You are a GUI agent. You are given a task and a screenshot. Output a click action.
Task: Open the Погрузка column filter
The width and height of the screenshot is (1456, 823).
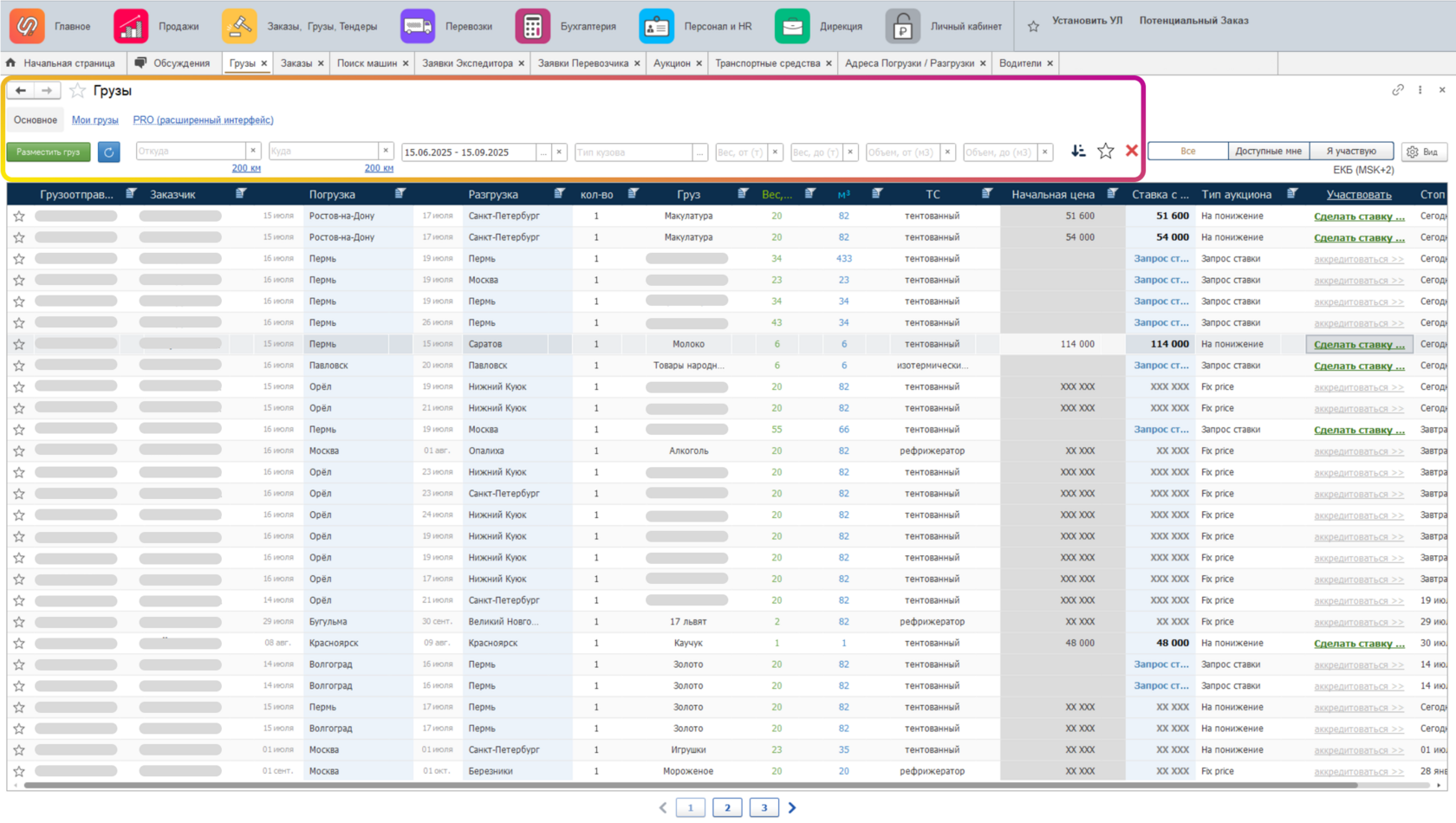point(400,193)
